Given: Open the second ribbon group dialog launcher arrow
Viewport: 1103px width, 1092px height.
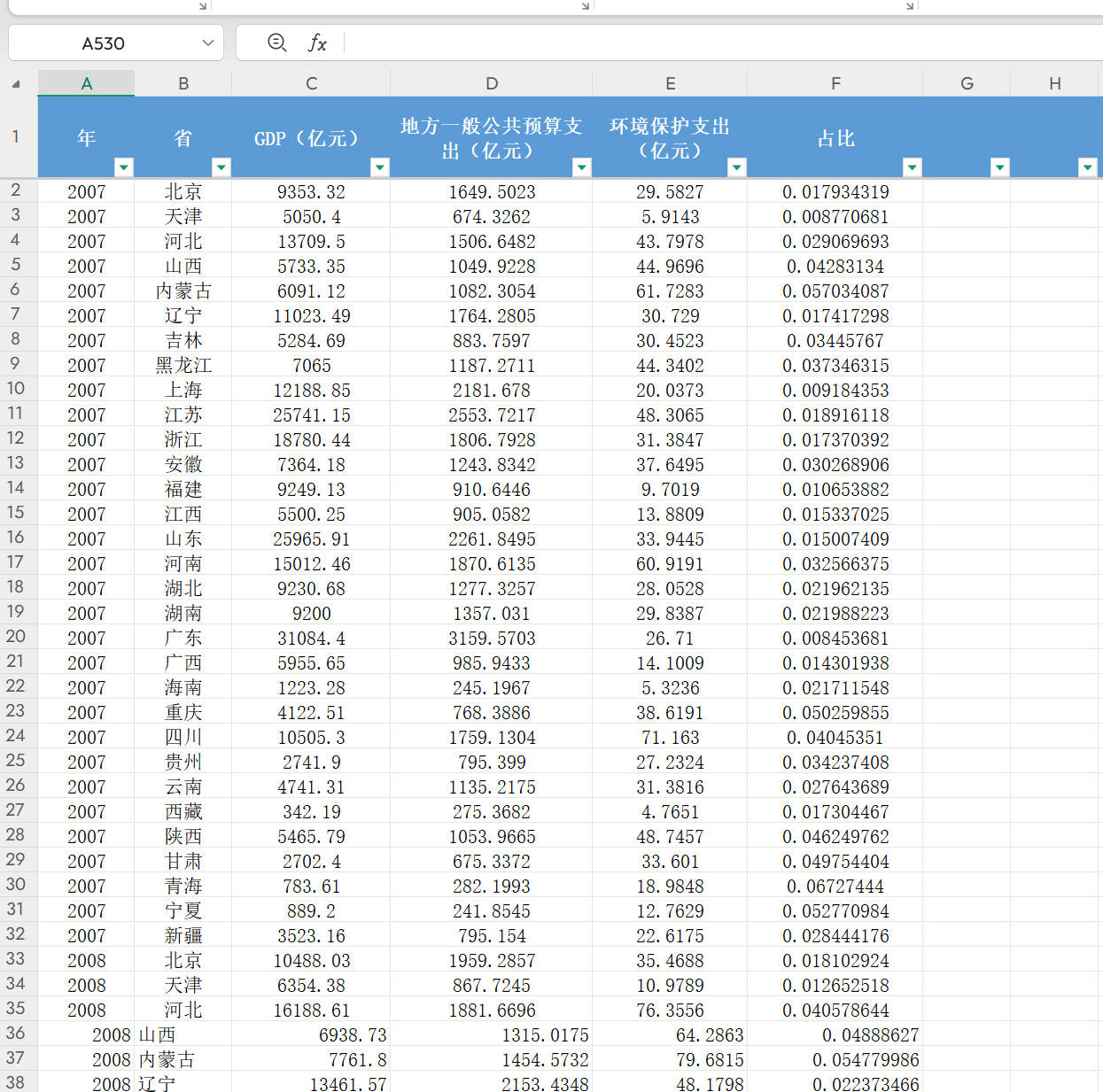Looking at the screenshot, I should pyautogui.click(x=586, y=5).
